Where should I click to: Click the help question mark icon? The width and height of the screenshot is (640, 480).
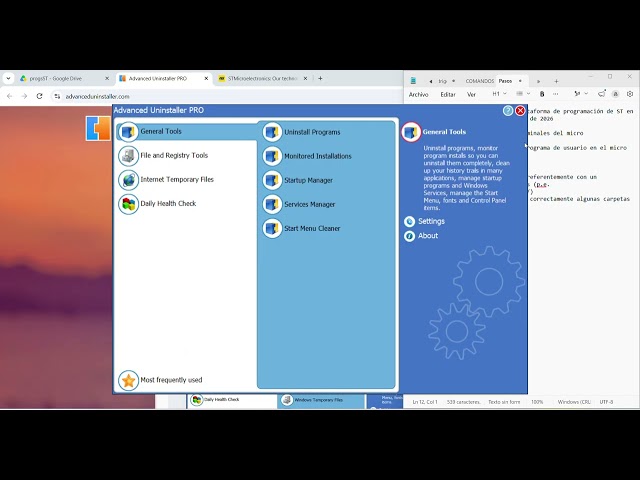(x=508, y=111)
